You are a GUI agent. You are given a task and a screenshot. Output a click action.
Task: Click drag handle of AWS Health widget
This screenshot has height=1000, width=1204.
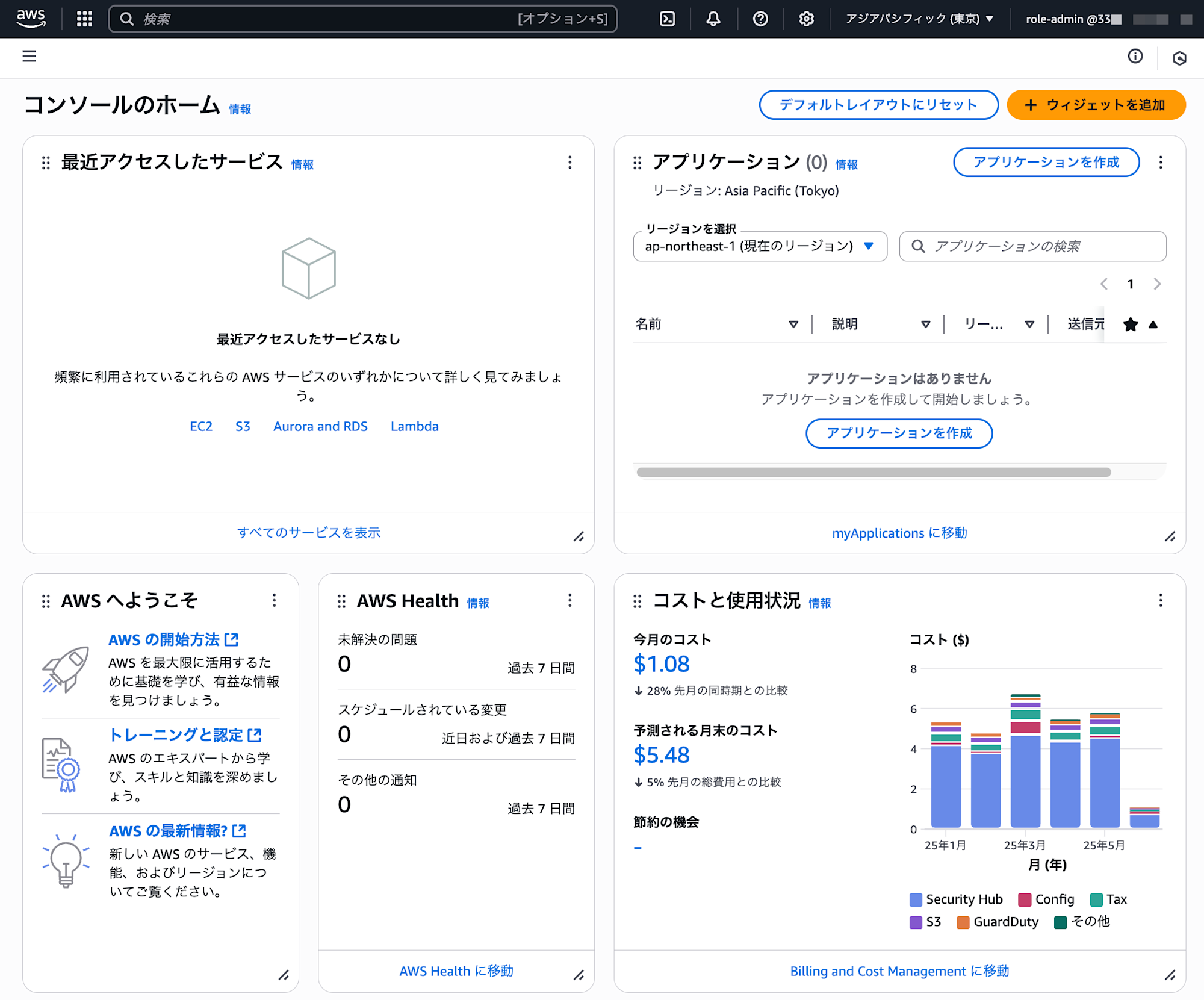[x=341, y=601]
